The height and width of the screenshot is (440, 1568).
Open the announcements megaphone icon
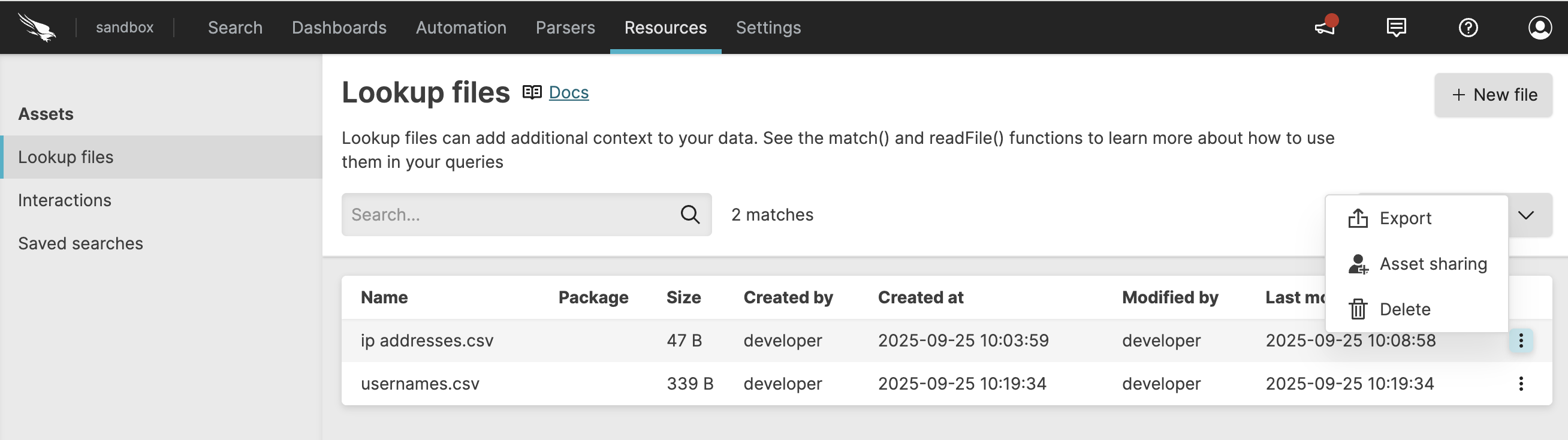click(x=1325, y=28)
